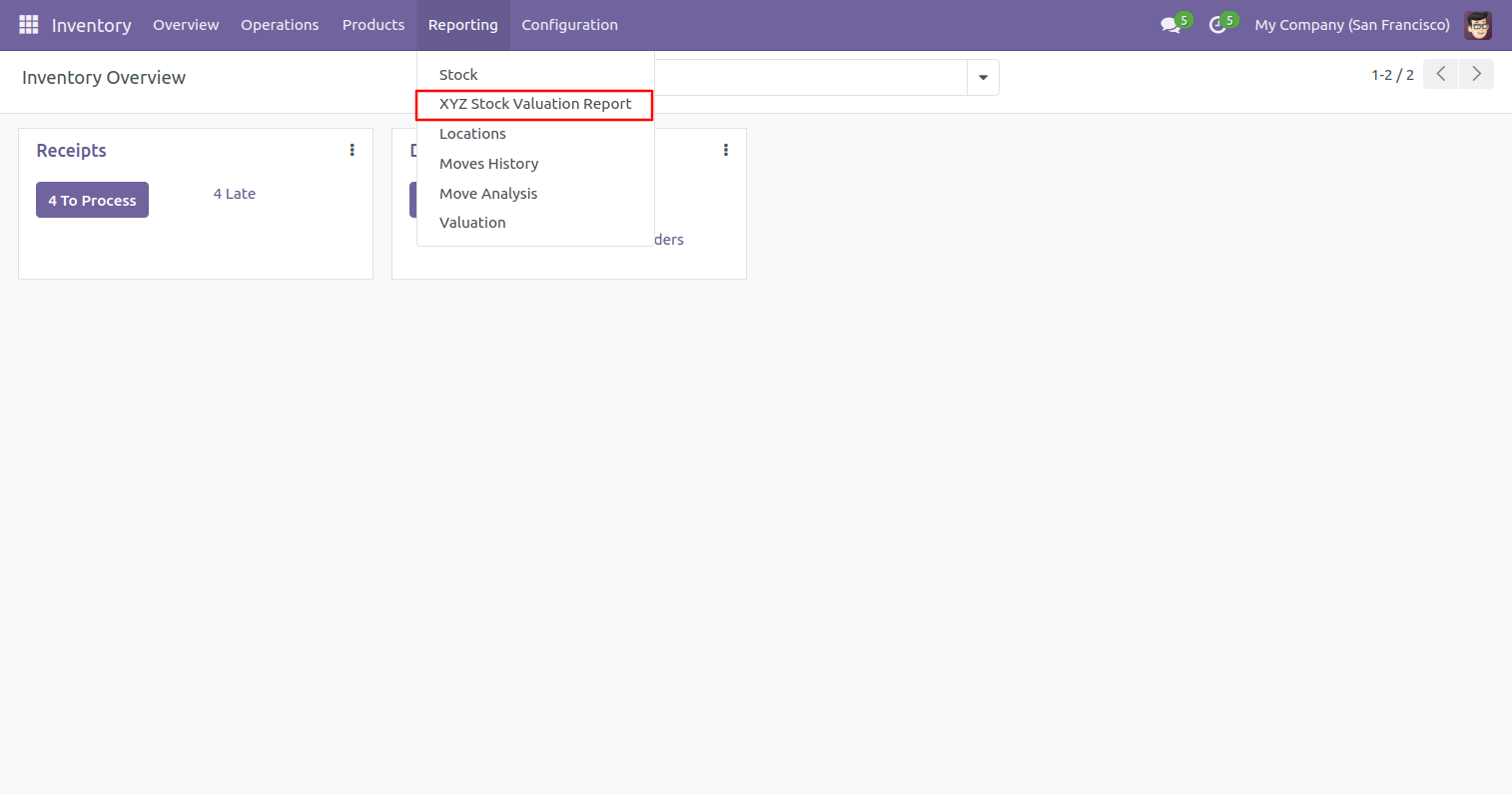1512x795 pixels.
Task: Open the Overview menu
Action: coord(186,25)
